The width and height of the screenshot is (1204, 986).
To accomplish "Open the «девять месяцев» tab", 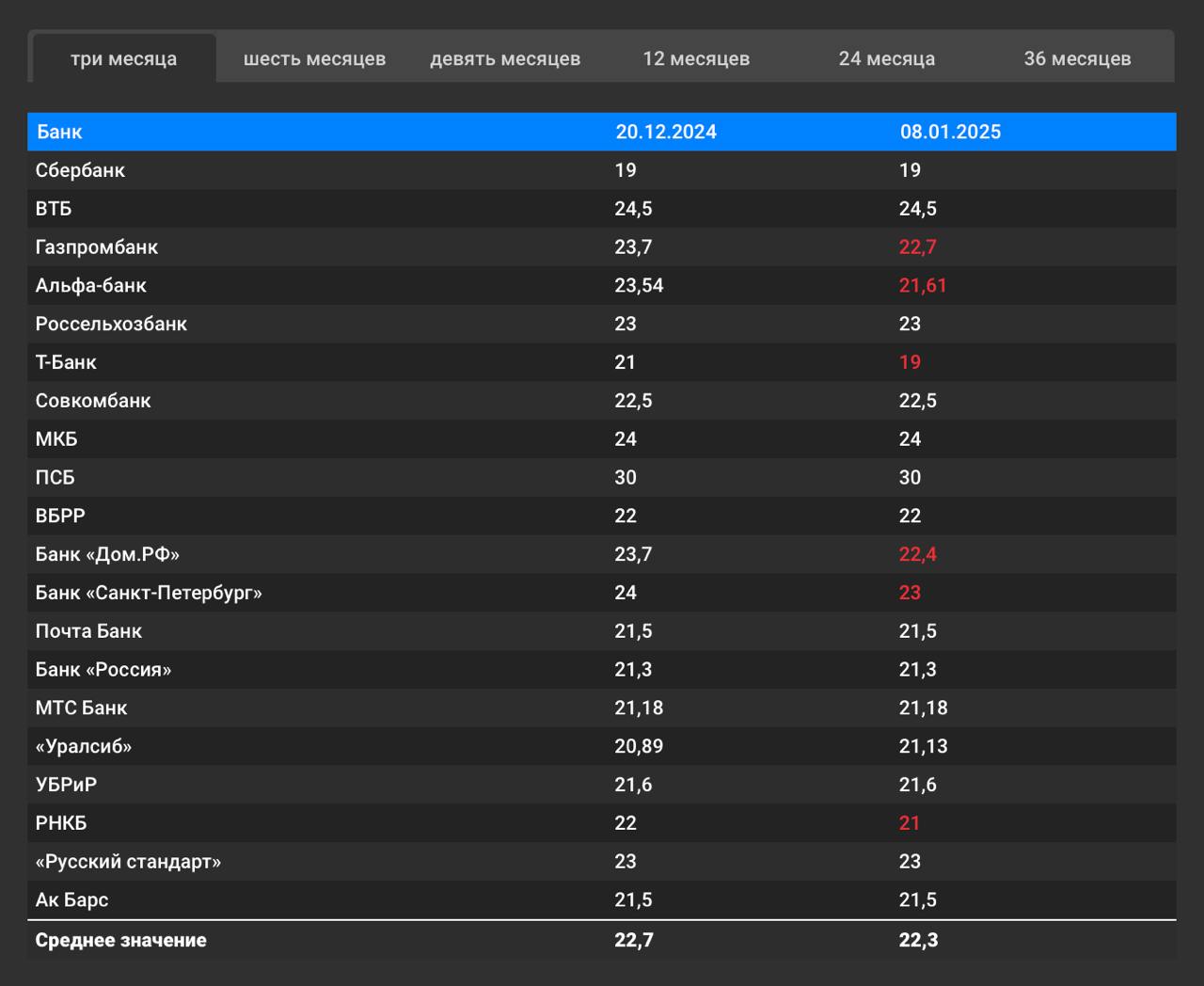I will point(505,58).
